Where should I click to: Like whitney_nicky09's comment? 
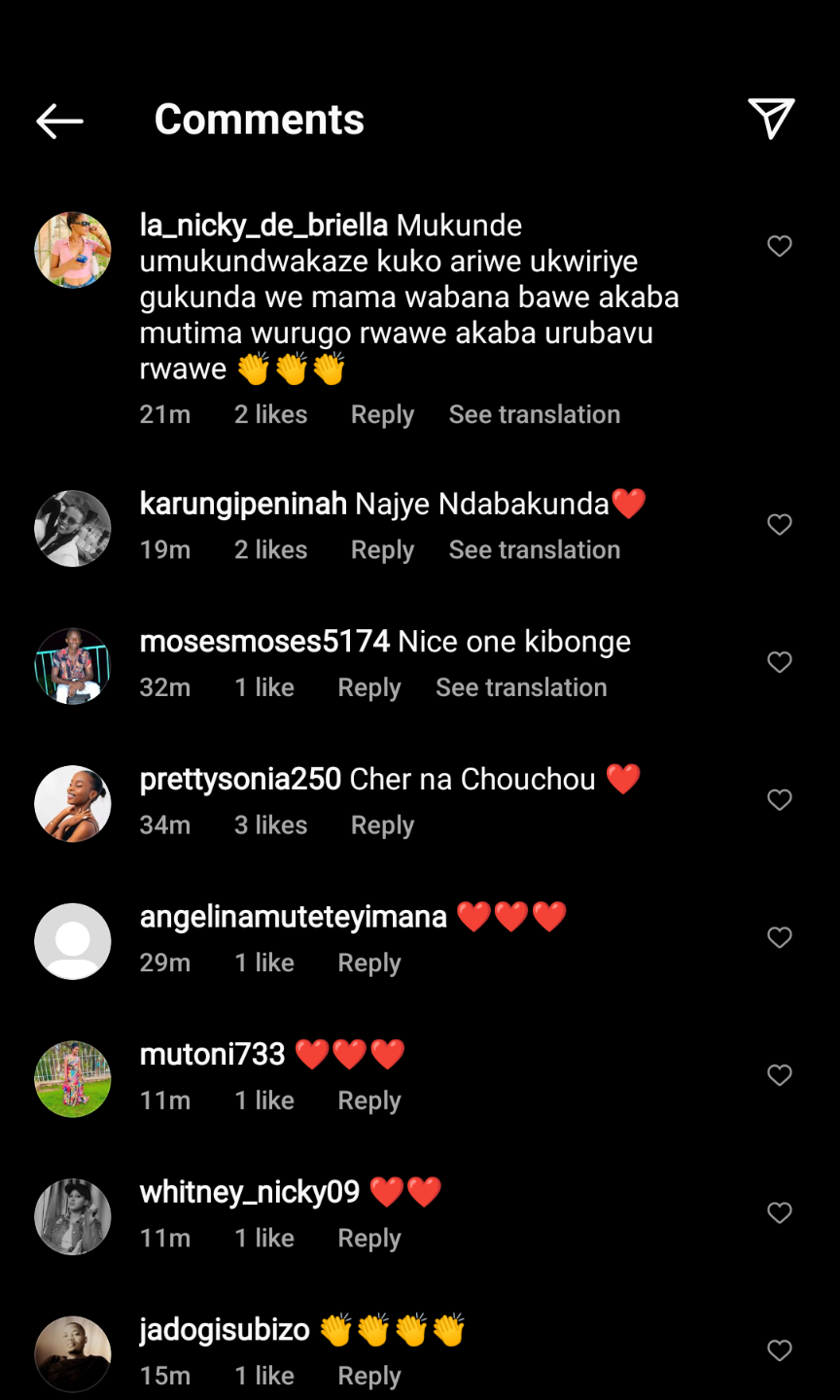click(x=780, y=1212)
